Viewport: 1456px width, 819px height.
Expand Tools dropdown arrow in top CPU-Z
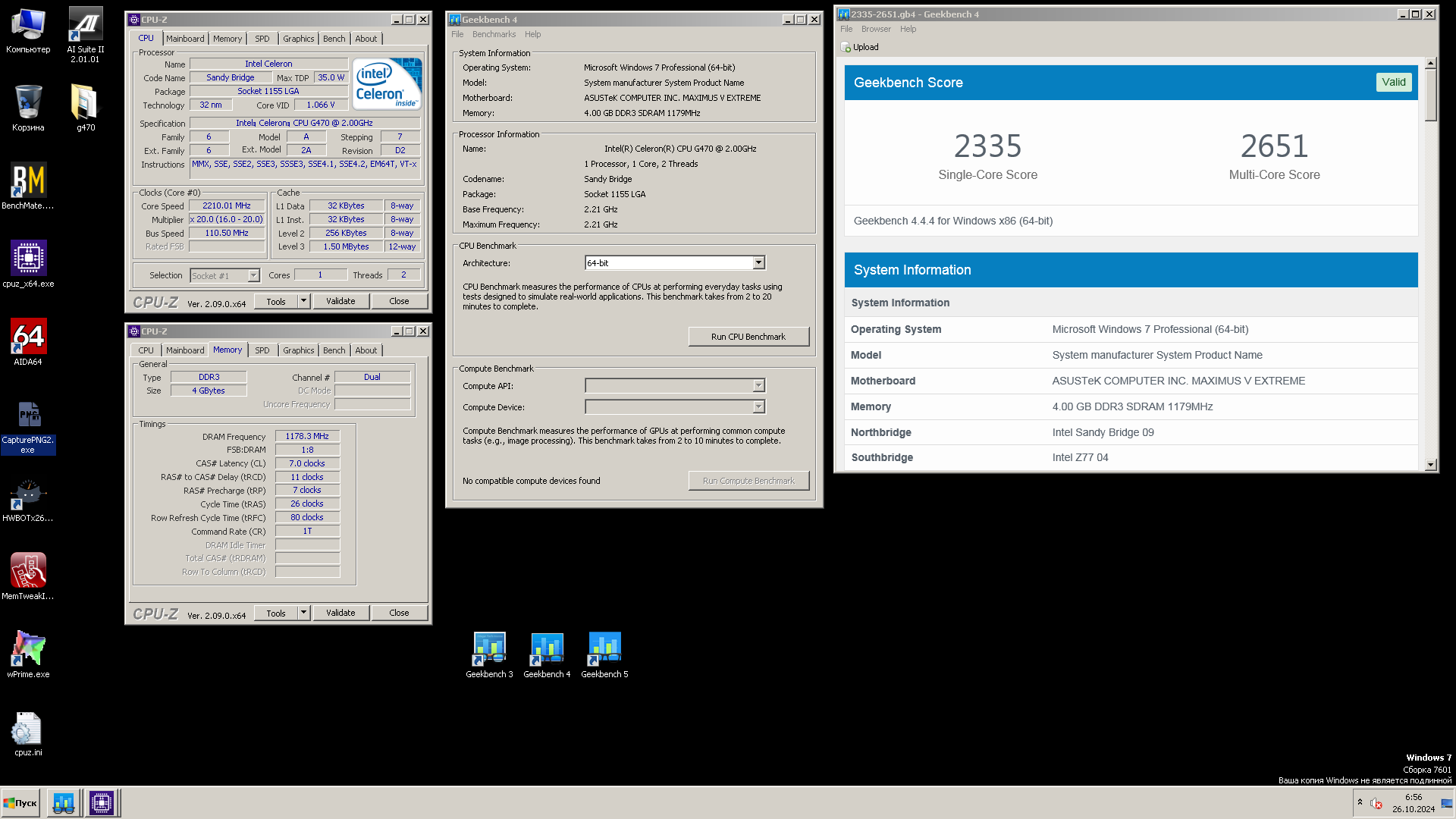[303, 301]
